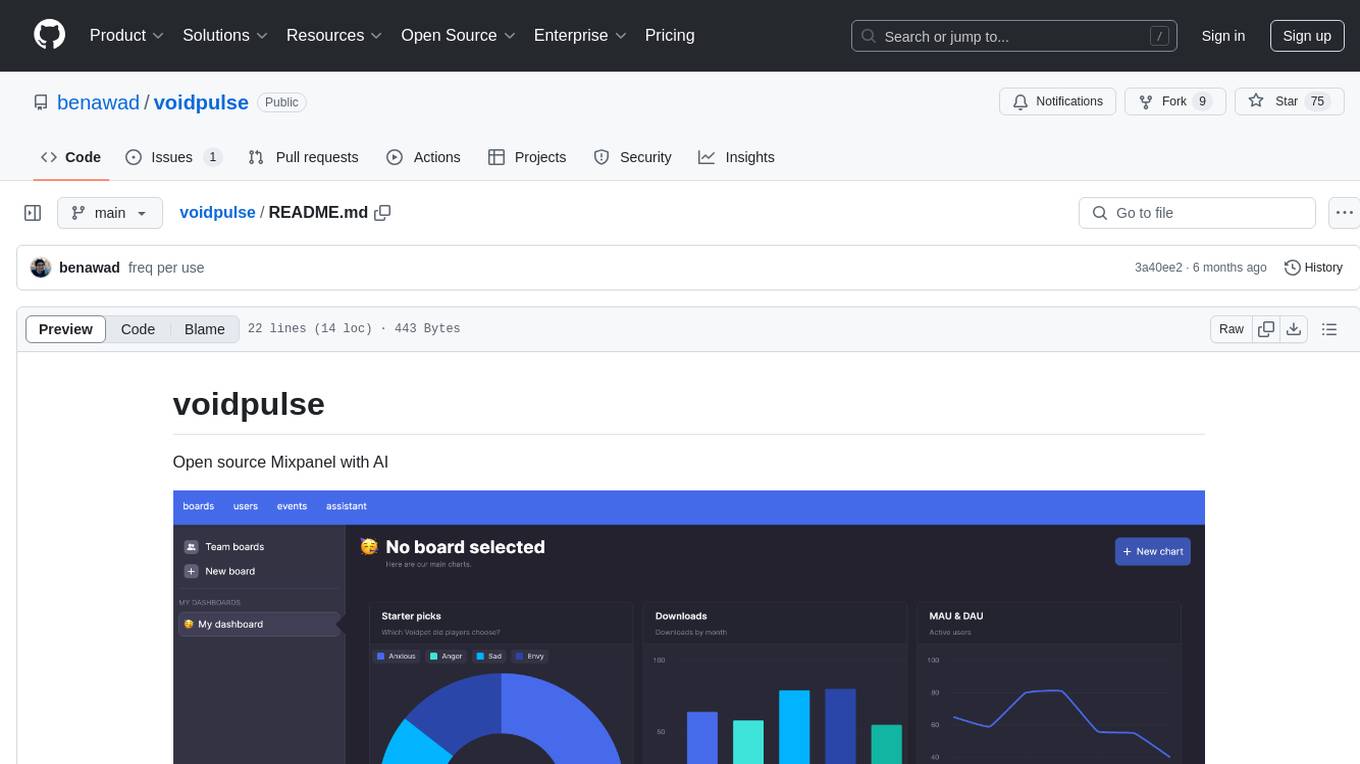Click the author name benawad in commit row

click(x=89, y=268)
